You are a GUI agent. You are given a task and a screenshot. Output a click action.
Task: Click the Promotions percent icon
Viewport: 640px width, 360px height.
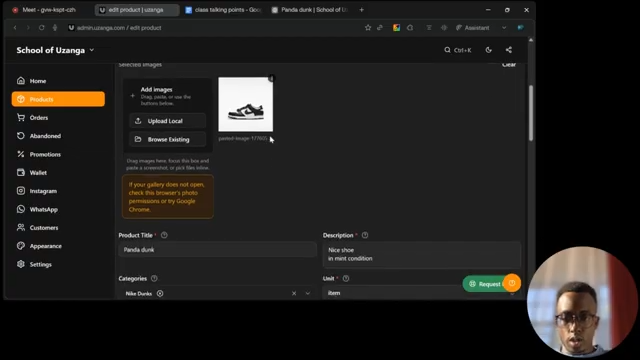point(21,154)
